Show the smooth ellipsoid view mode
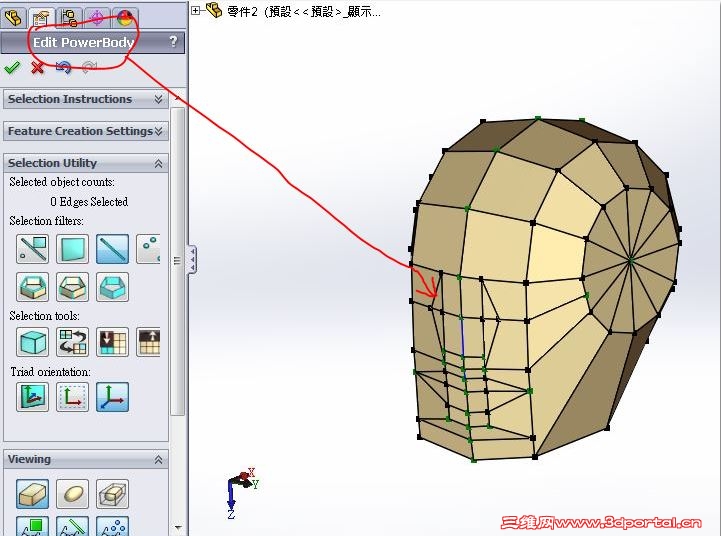Viewport: 721px width, 536px height. click(72, 494)
